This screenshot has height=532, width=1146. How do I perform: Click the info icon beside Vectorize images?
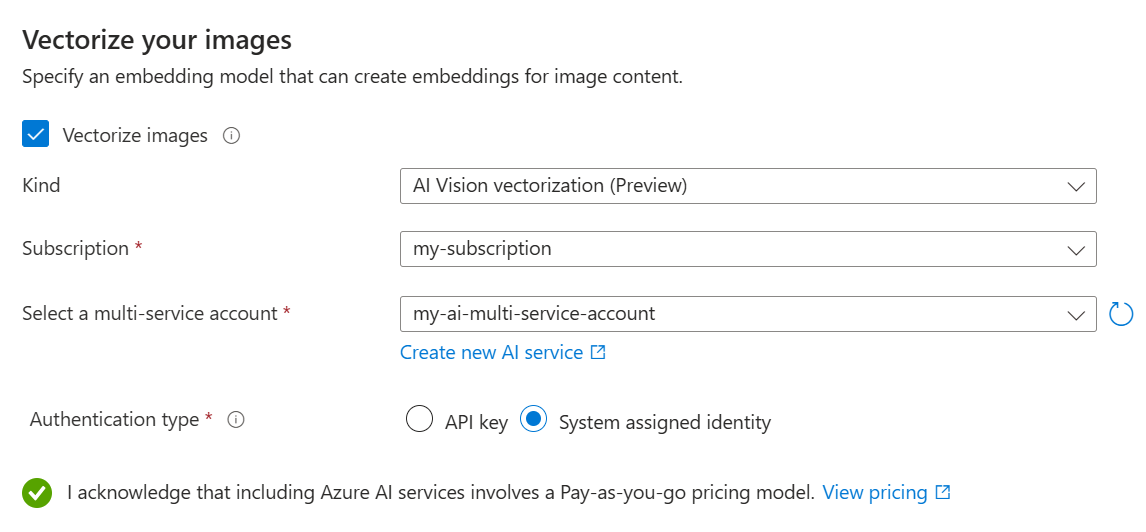(x=231, y=136)
